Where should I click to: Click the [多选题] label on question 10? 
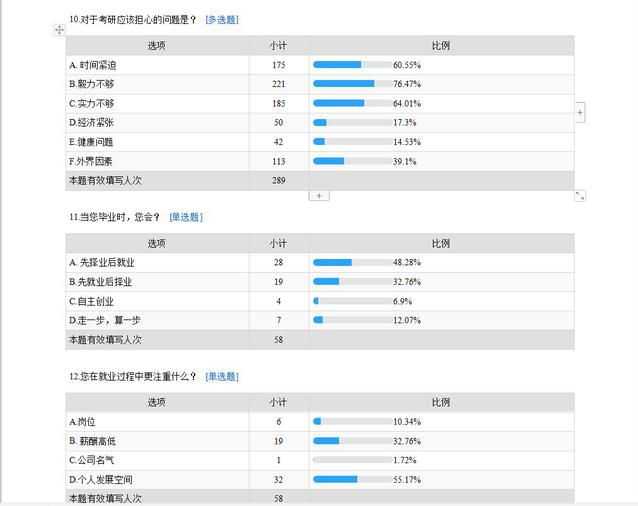[222, 19]
